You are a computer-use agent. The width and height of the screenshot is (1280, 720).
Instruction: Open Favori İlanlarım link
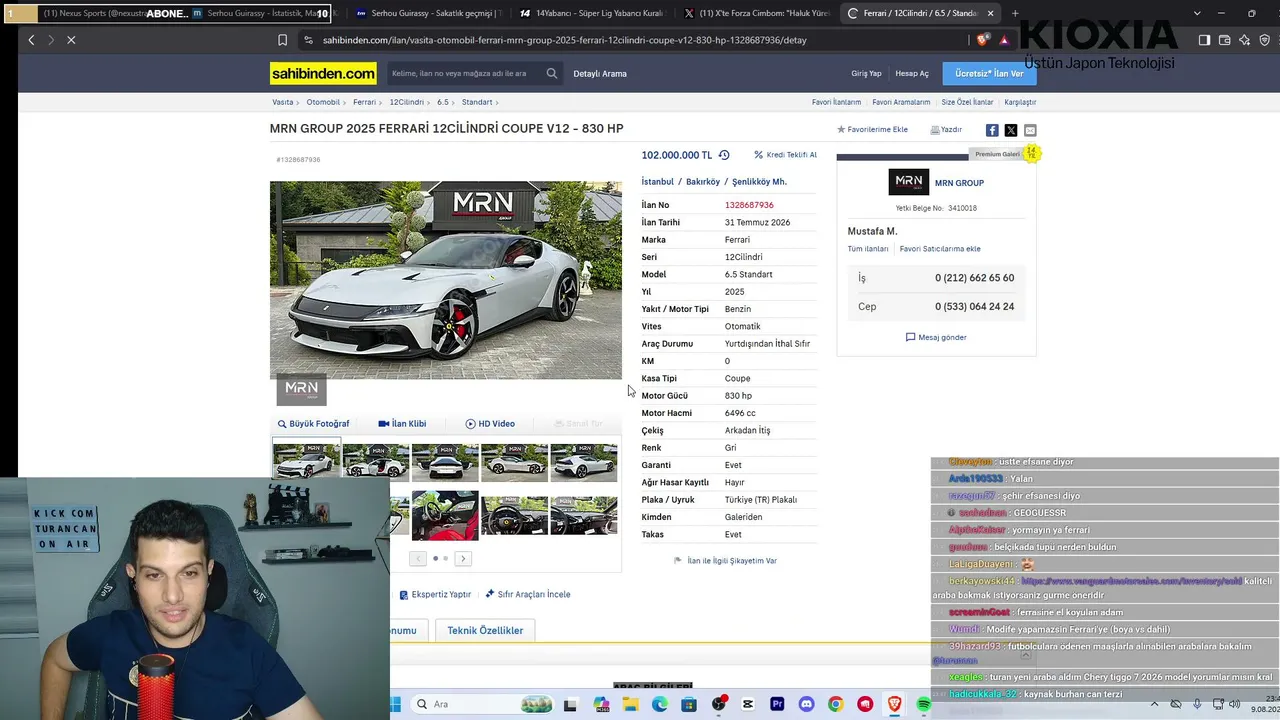836,102
